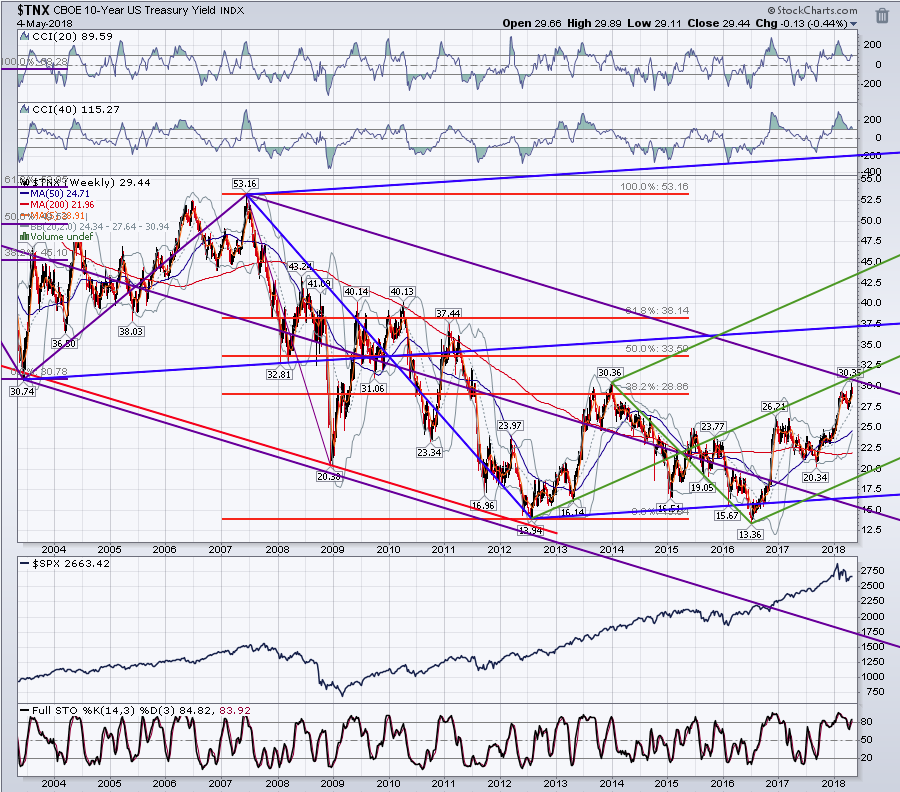Screen dimensions: 900x792
Task: Open the dropdown arrow beside Chg value
Action: click(854, 24)
